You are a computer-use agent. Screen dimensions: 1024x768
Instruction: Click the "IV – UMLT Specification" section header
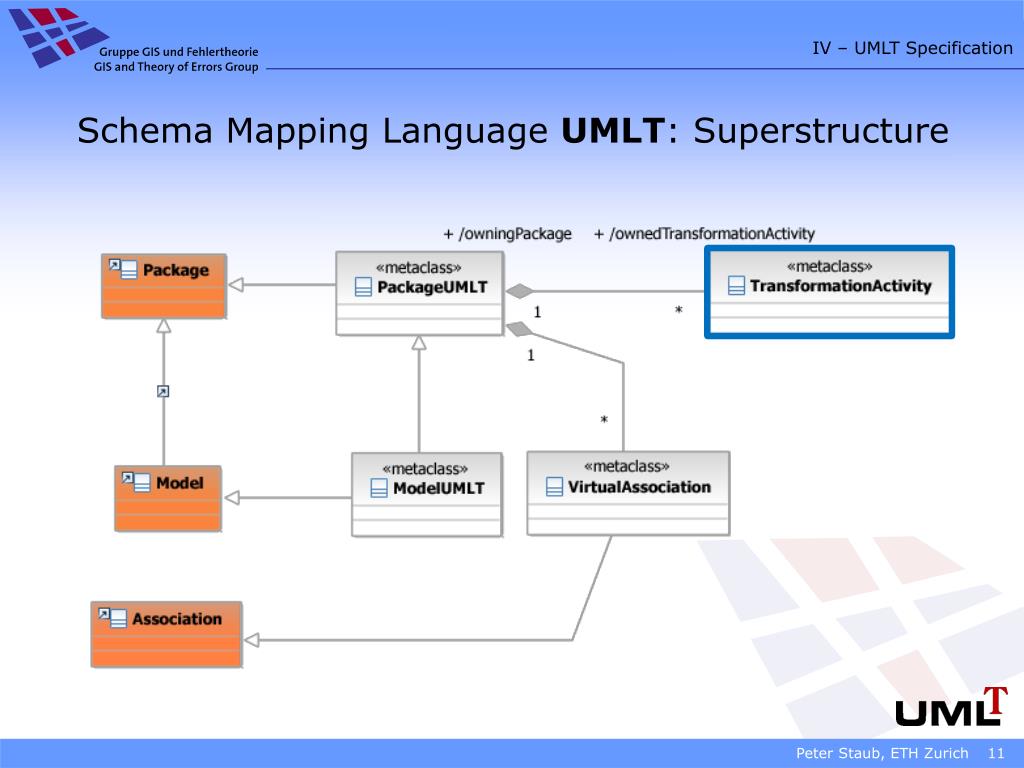click(x=912, y=48)
